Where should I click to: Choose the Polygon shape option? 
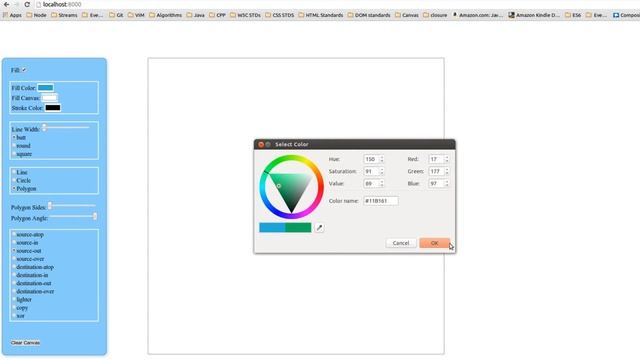[x=14, y=189]
